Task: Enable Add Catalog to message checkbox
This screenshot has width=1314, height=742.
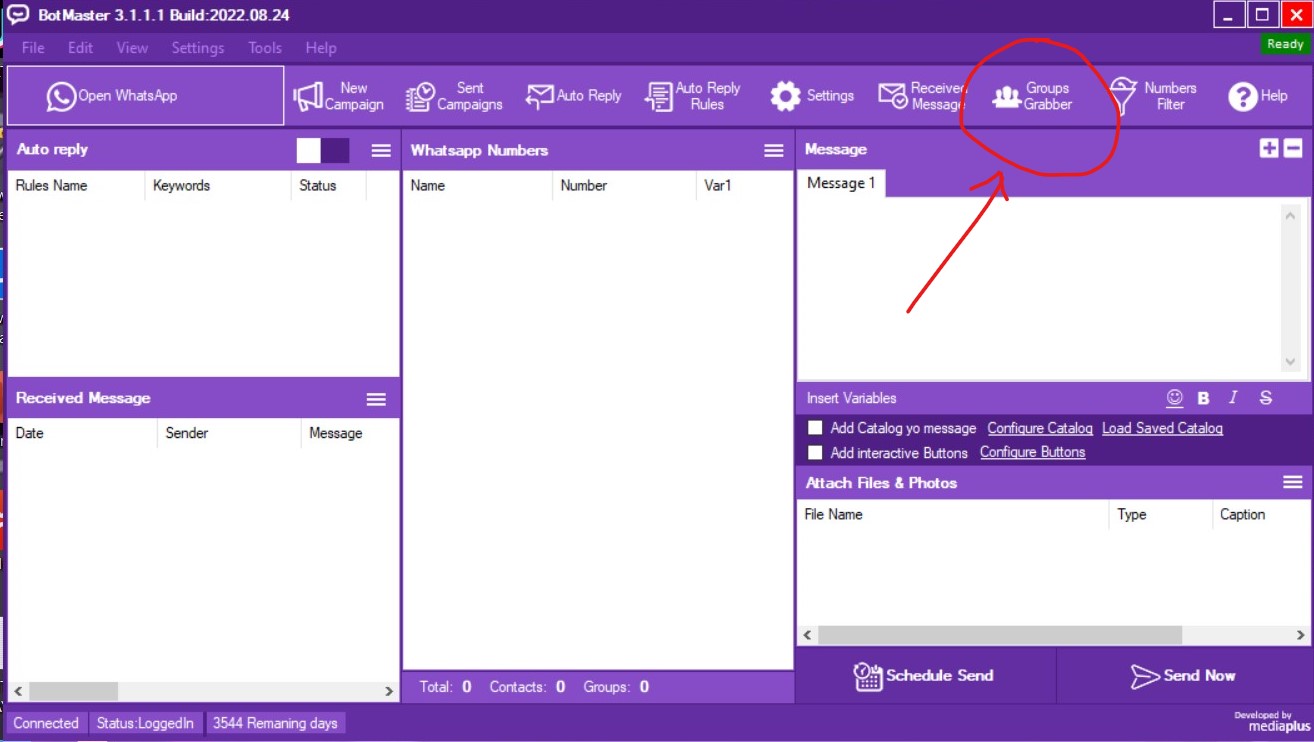Action: click(x=815, y=428)
